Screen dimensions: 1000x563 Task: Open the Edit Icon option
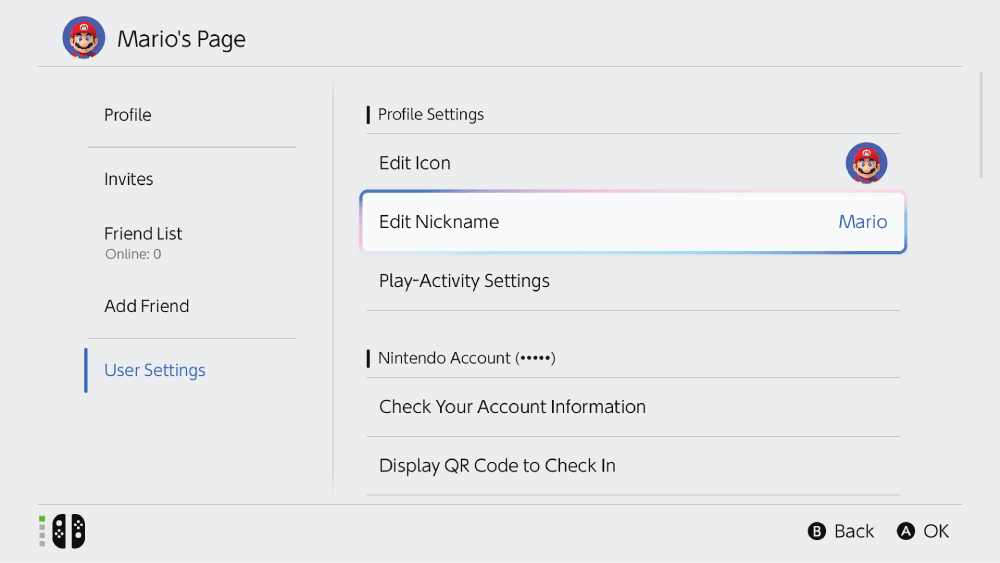coord(415,163)
